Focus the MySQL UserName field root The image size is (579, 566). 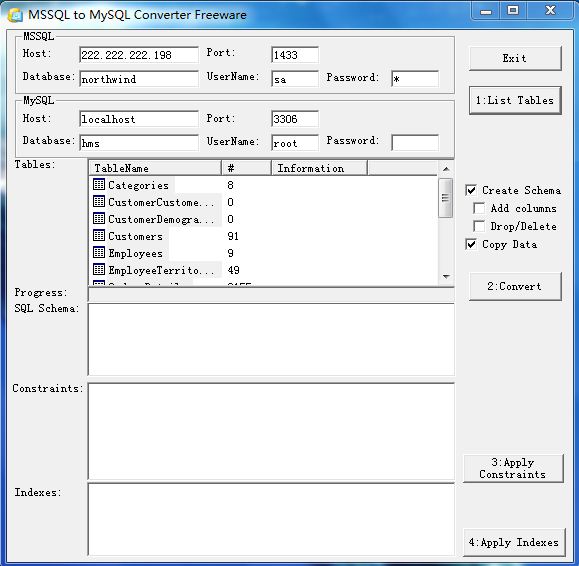[295, 143]
